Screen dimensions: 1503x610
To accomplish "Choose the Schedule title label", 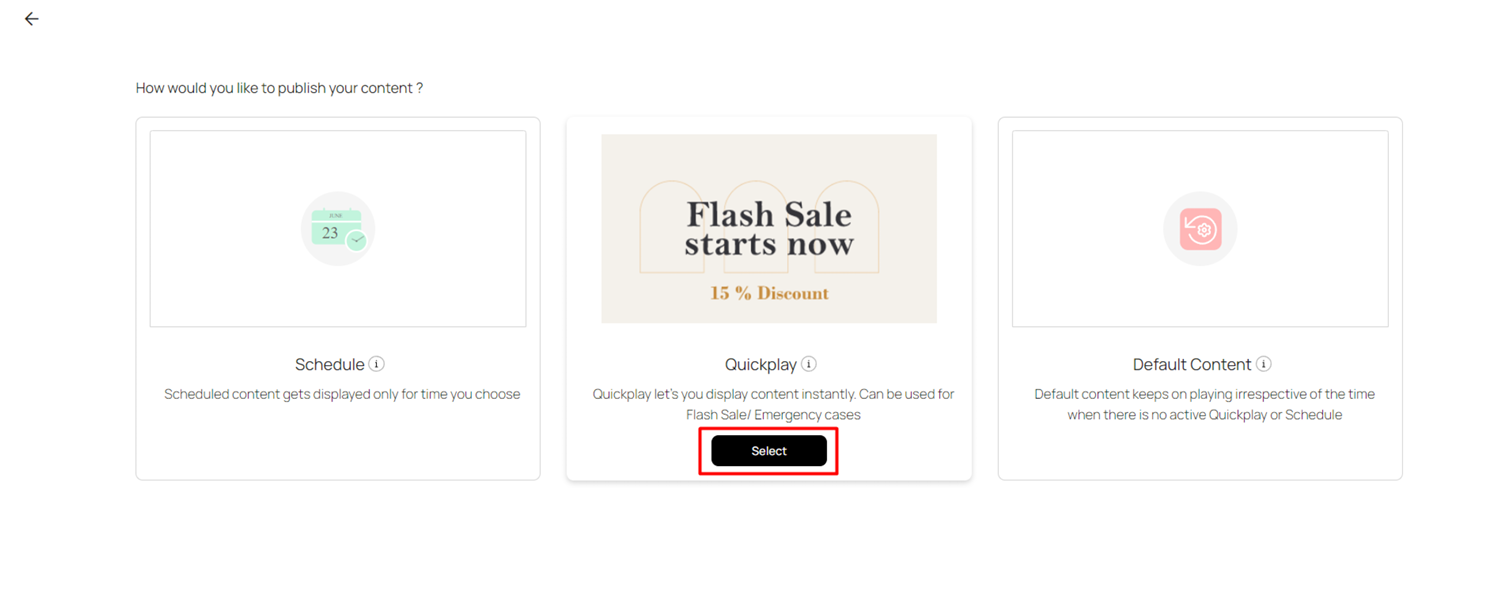I will click(329, 365).
